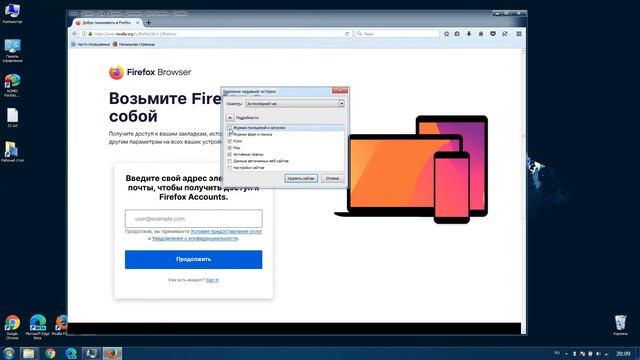
Task: Select the 'Рабочий стол' folder desktop icon
Action: pos(12,152)
